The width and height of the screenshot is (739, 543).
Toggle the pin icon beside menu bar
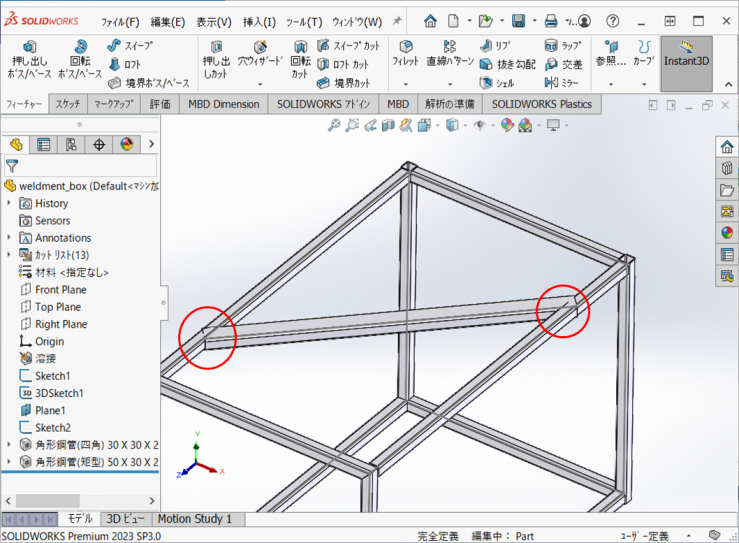397,21
